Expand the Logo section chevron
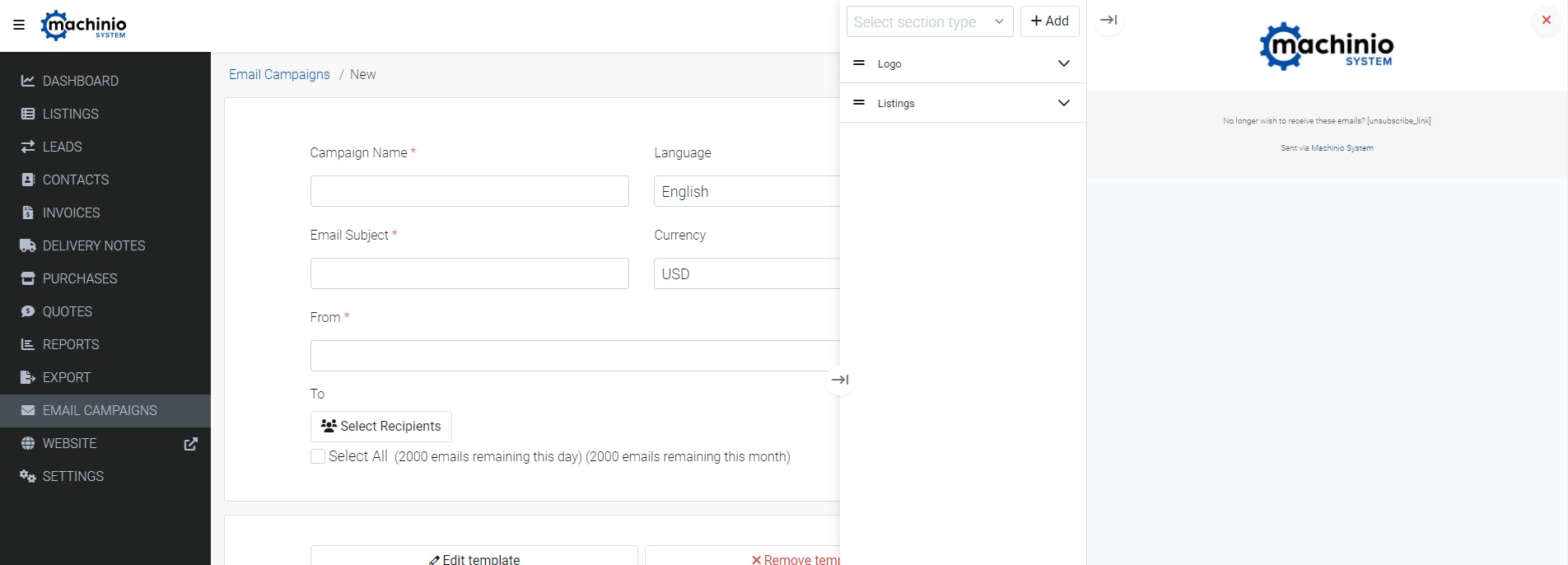The width and height of the screenshot is (1568, 565). [x=1064, y=63]
